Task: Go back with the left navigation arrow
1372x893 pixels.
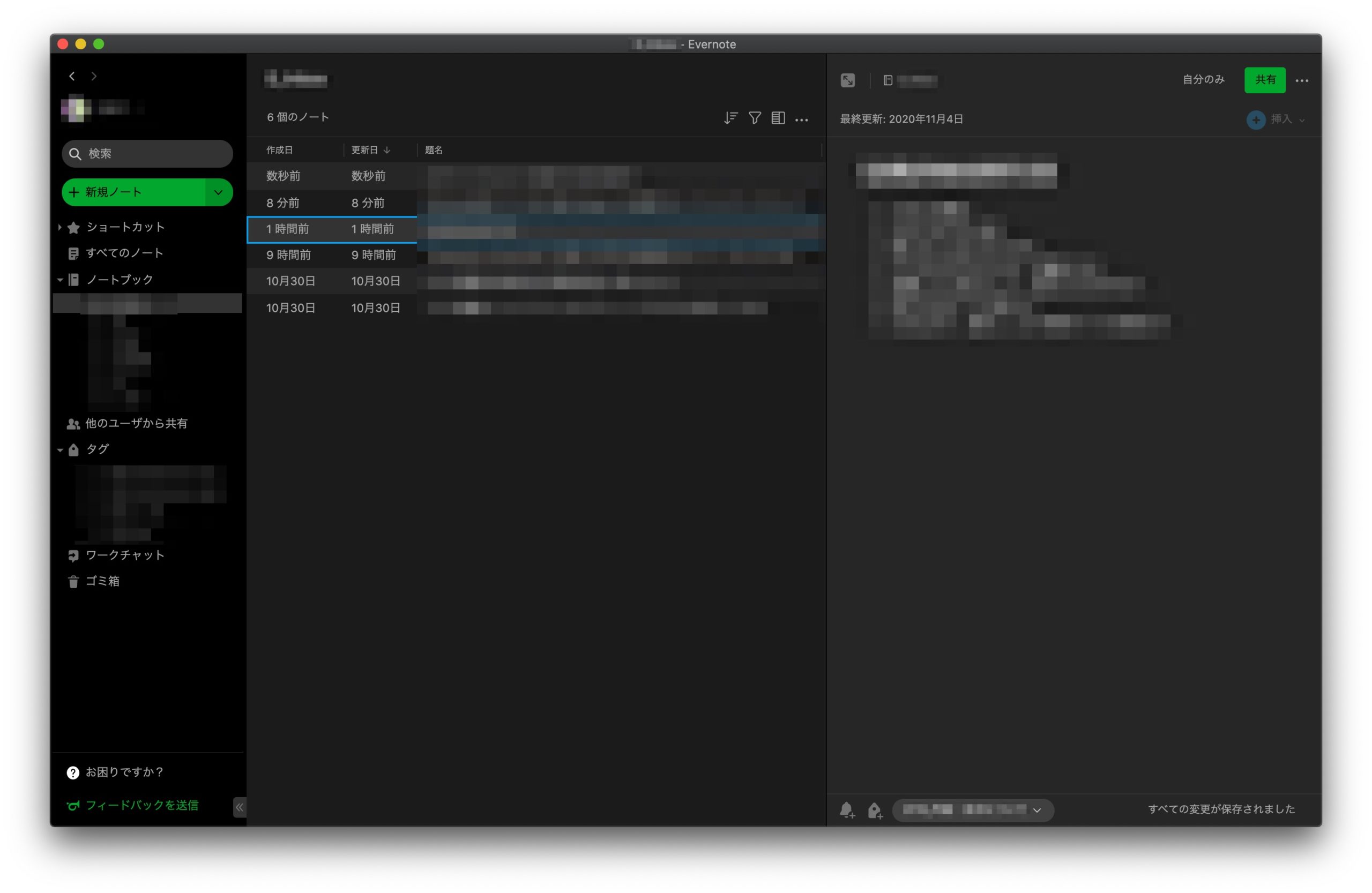Action: pyautogui.click(x=72, y=76)
